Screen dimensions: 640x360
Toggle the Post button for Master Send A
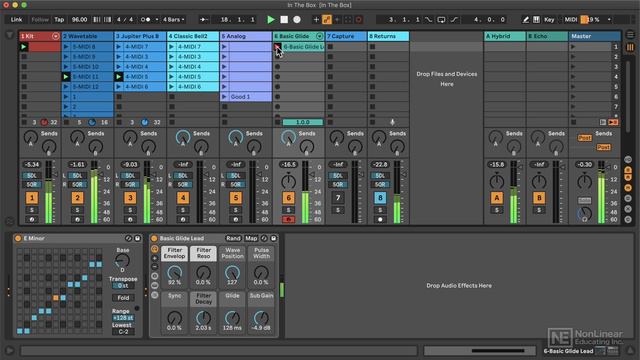click(x=584, y=138)
